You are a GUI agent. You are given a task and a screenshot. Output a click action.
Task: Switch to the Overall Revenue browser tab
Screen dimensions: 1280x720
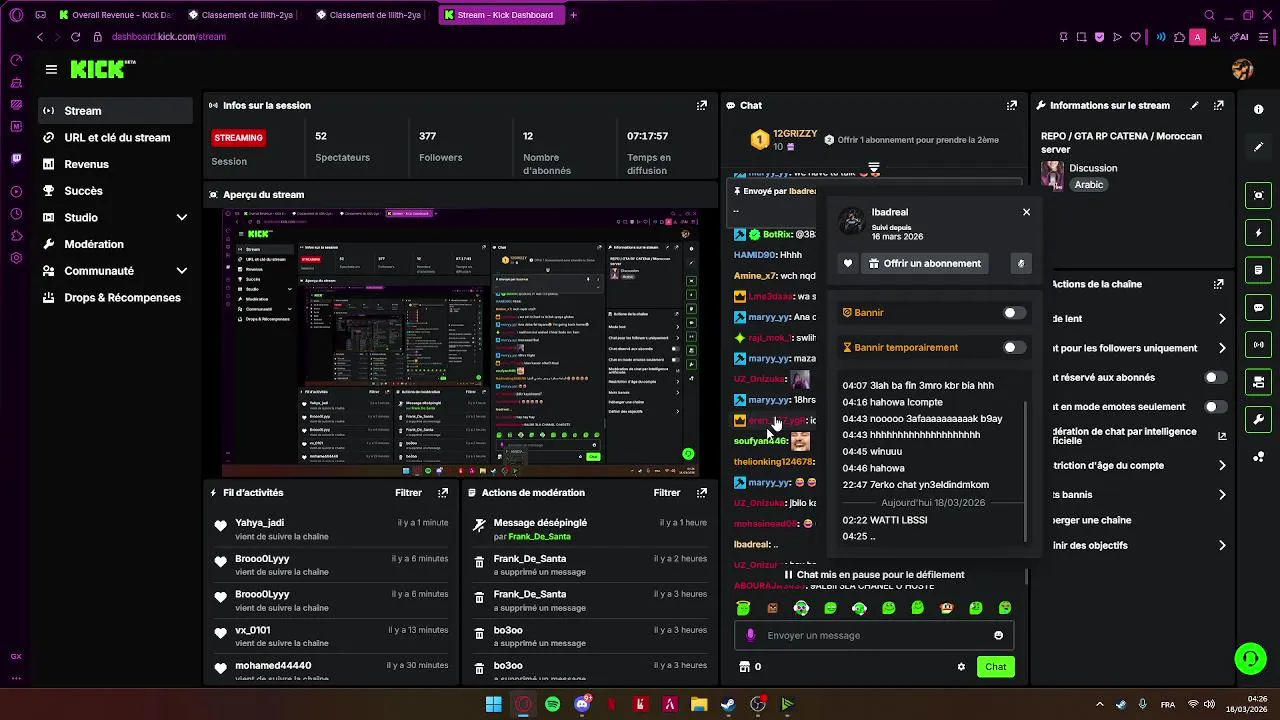(x=116, y=15)
